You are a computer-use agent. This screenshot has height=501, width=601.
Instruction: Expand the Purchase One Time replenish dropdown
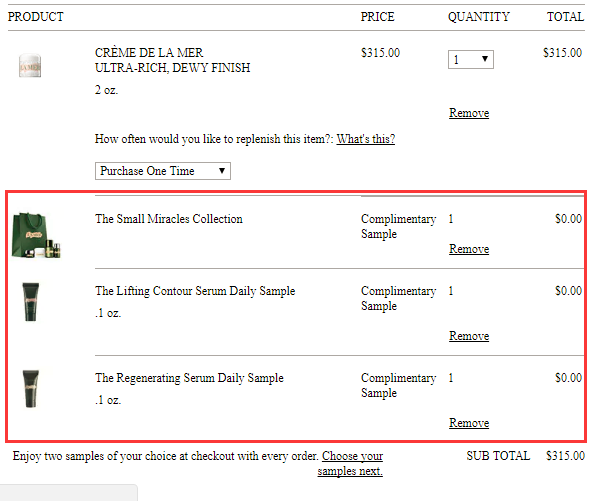coord(163,171)
